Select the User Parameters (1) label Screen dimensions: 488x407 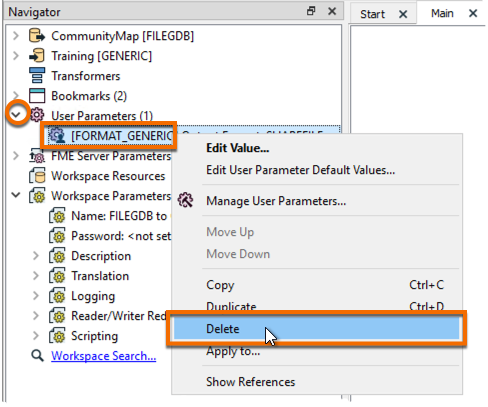point(102,116)
